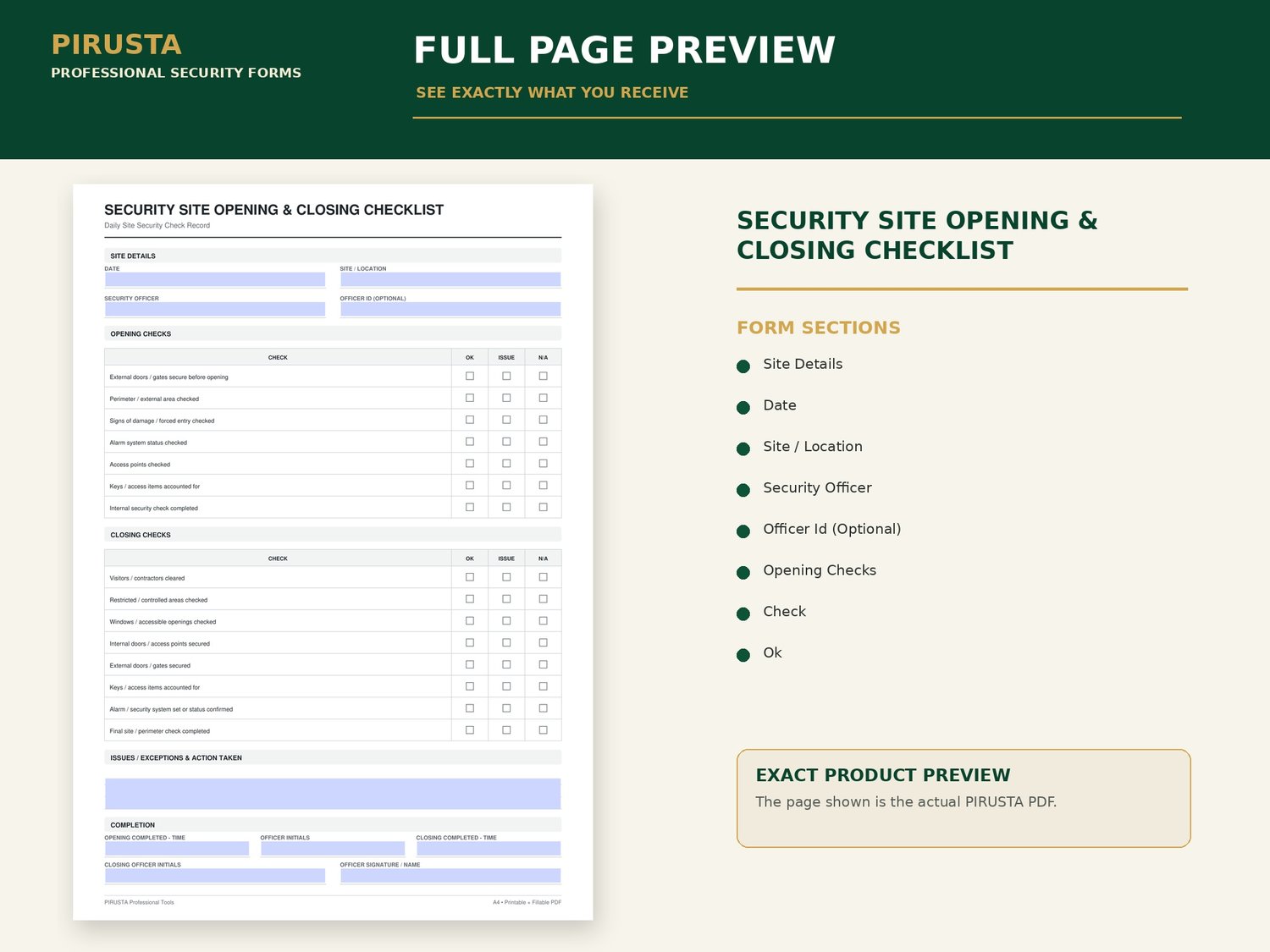This screenshot has width=1270, height=952.
Task: Click the SITE / LOCATION input field
Action: [450, 279]
